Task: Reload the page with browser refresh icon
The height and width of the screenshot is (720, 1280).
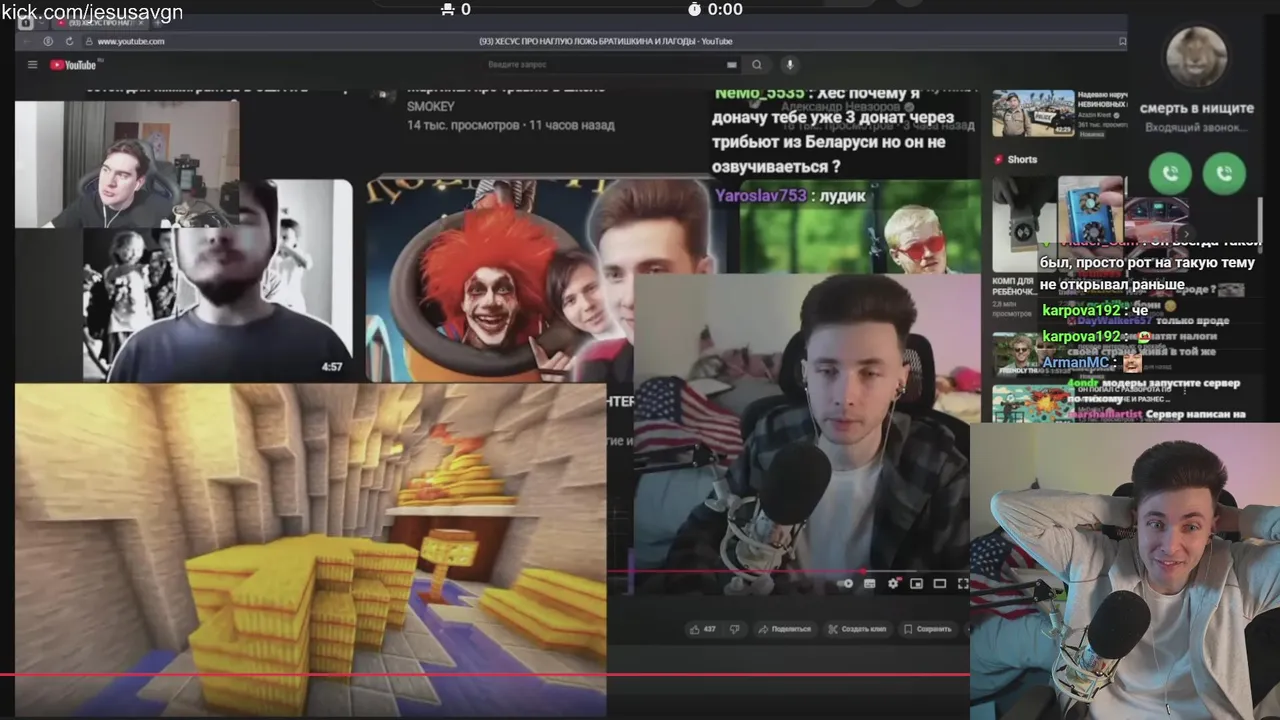Action: 69,41
